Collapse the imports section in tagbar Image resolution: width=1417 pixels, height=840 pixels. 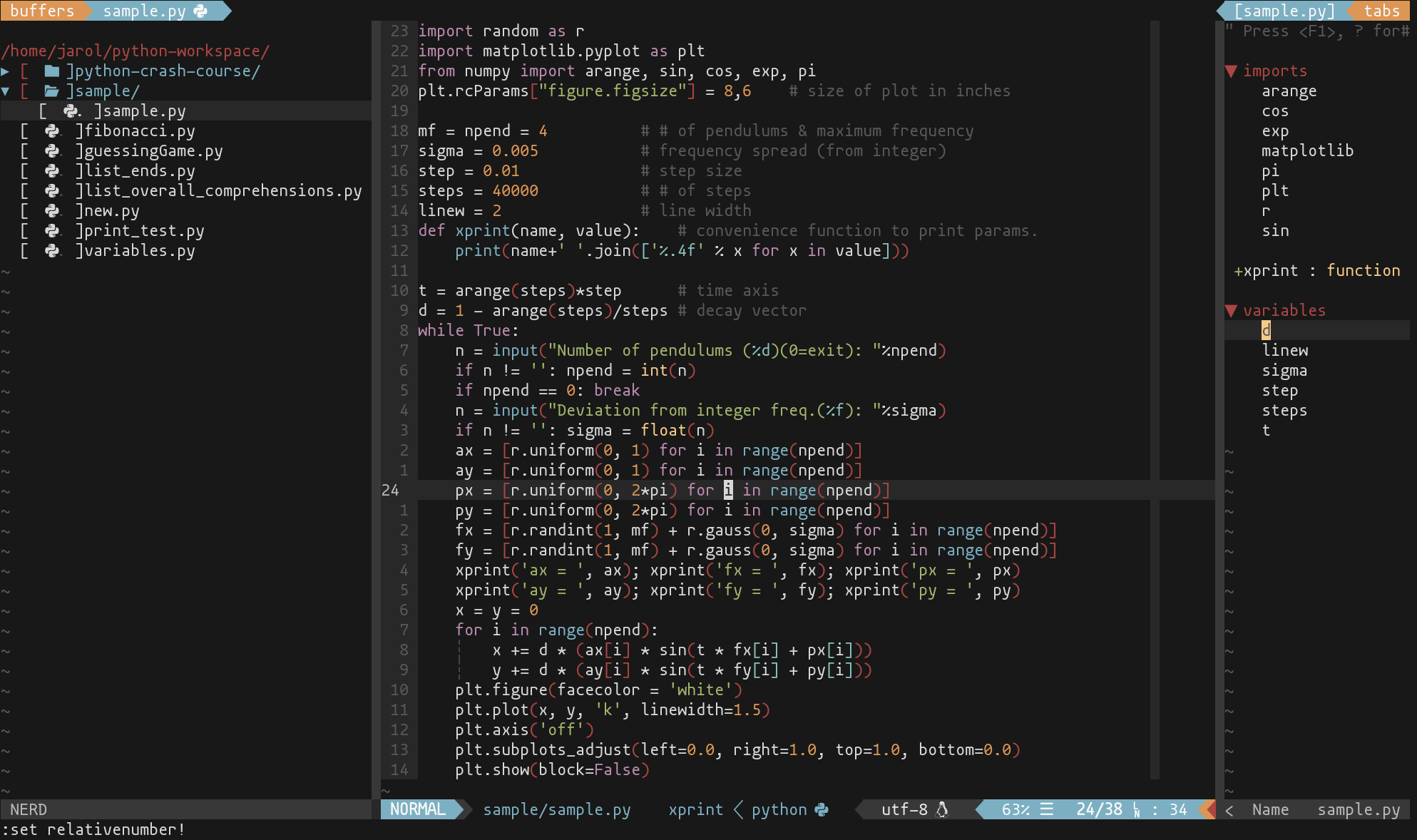[1231, 71]
